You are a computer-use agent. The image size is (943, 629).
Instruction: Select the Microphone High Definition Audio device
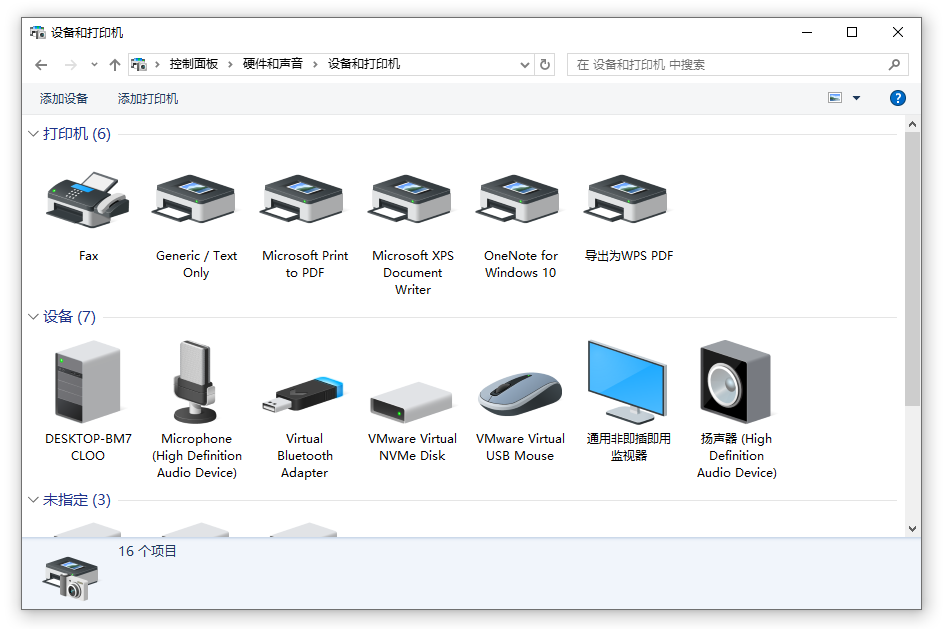[196, 382]
